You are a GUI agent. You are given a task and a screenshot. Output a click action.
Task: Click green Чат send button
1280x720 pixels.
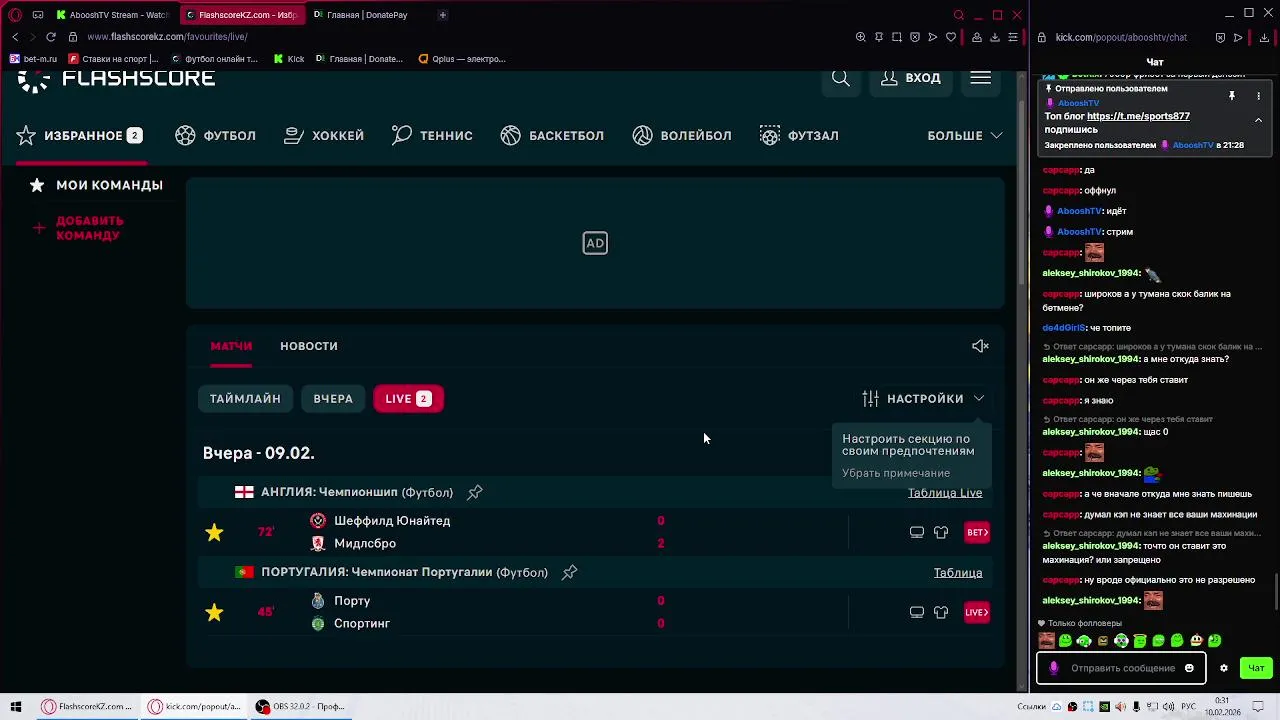pos(1256,668)
